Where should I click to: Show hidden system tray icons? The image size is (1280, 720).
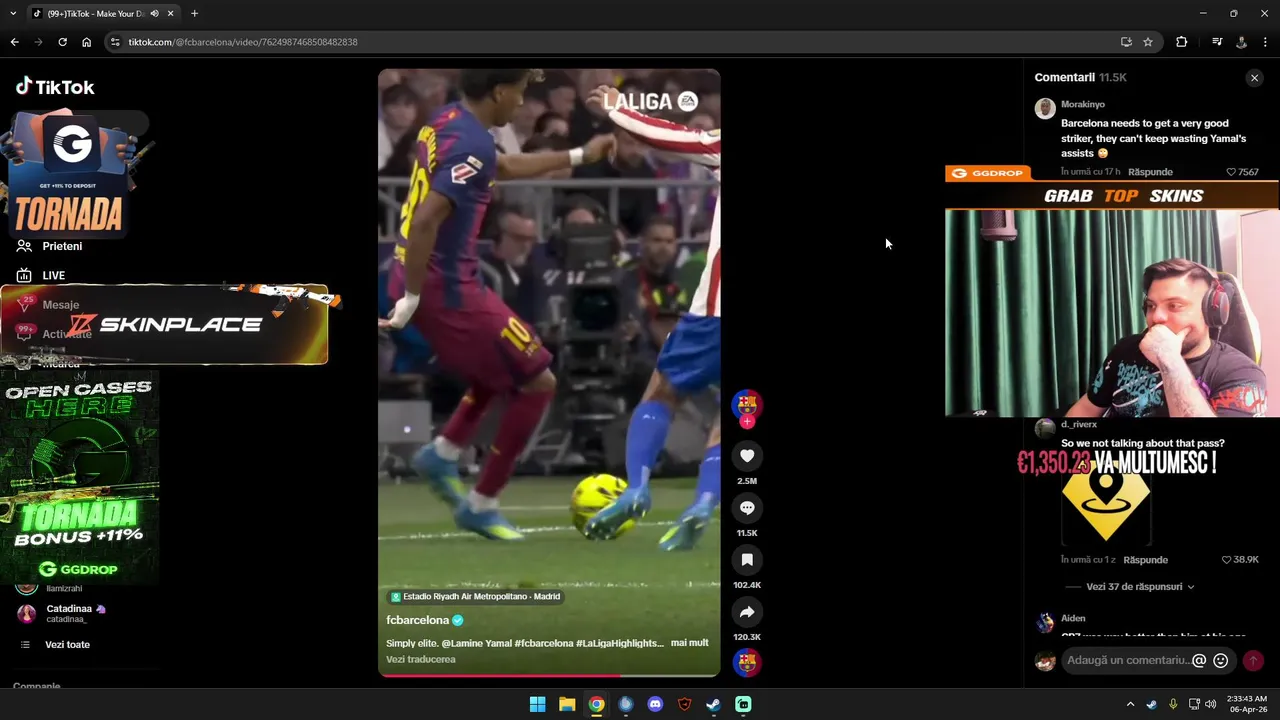1130,704
